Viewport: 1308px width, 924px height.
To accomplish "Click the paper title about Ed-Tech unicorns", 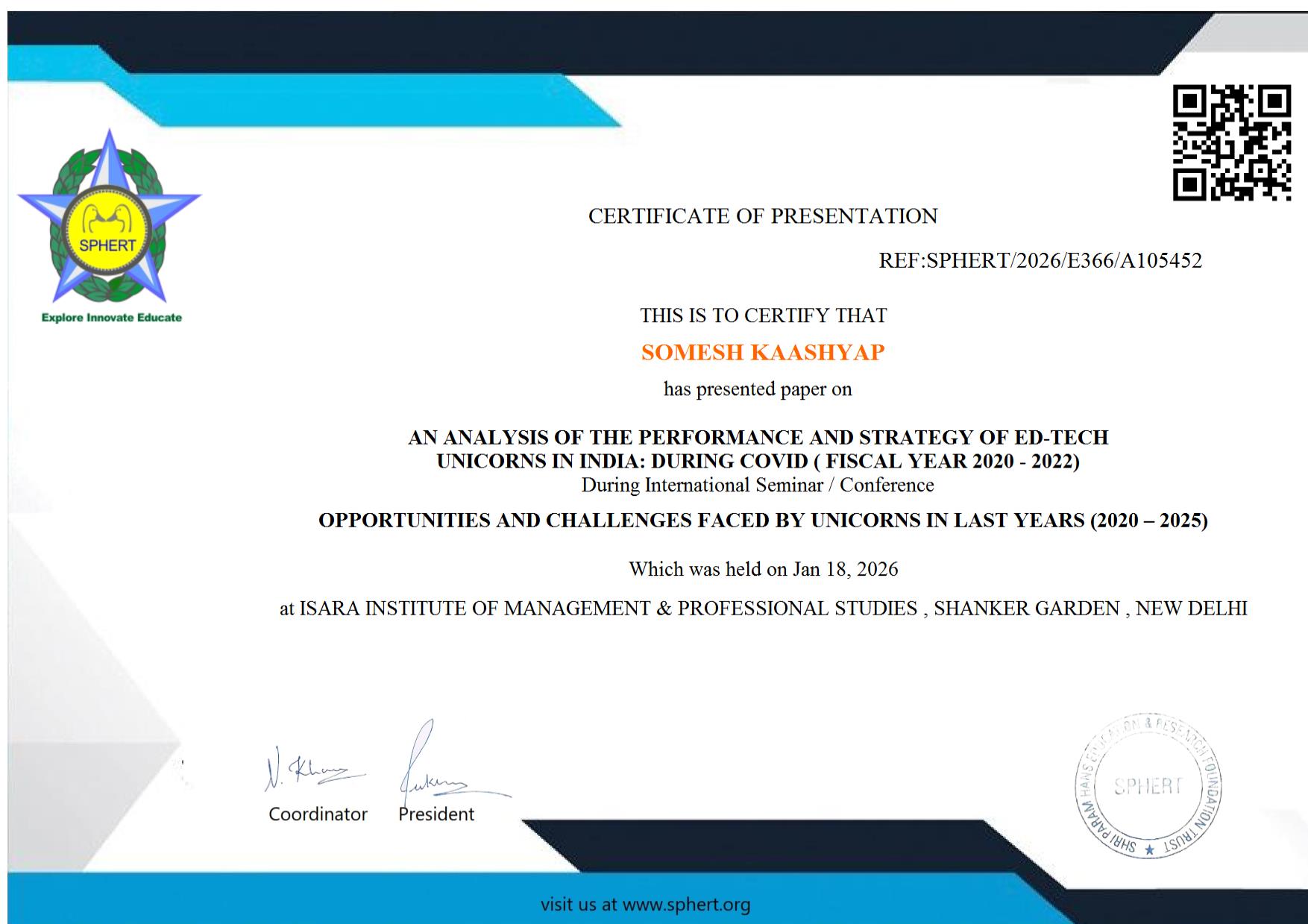I will point(758,438).
